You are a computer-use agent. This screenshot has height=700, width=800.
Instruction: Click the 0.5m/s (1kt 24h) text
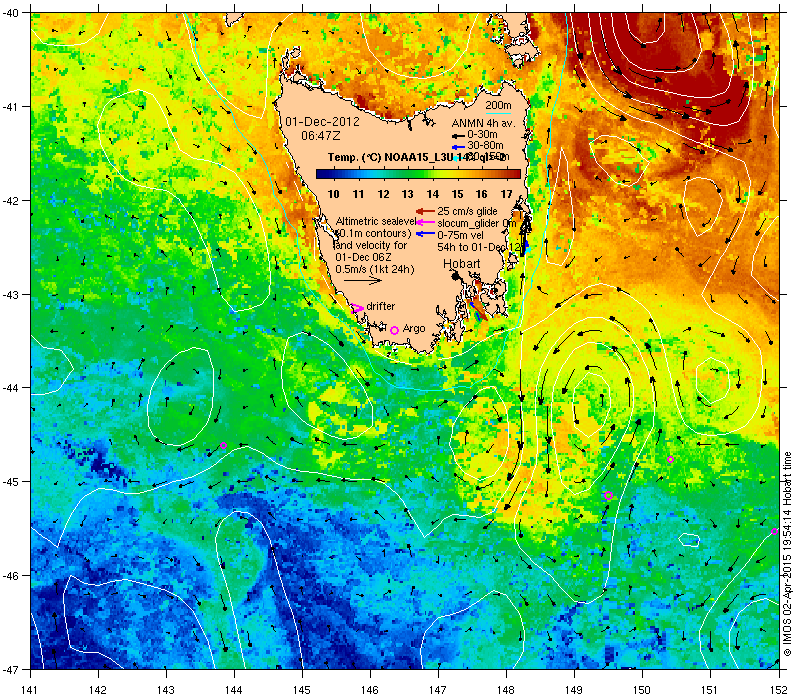375,269
